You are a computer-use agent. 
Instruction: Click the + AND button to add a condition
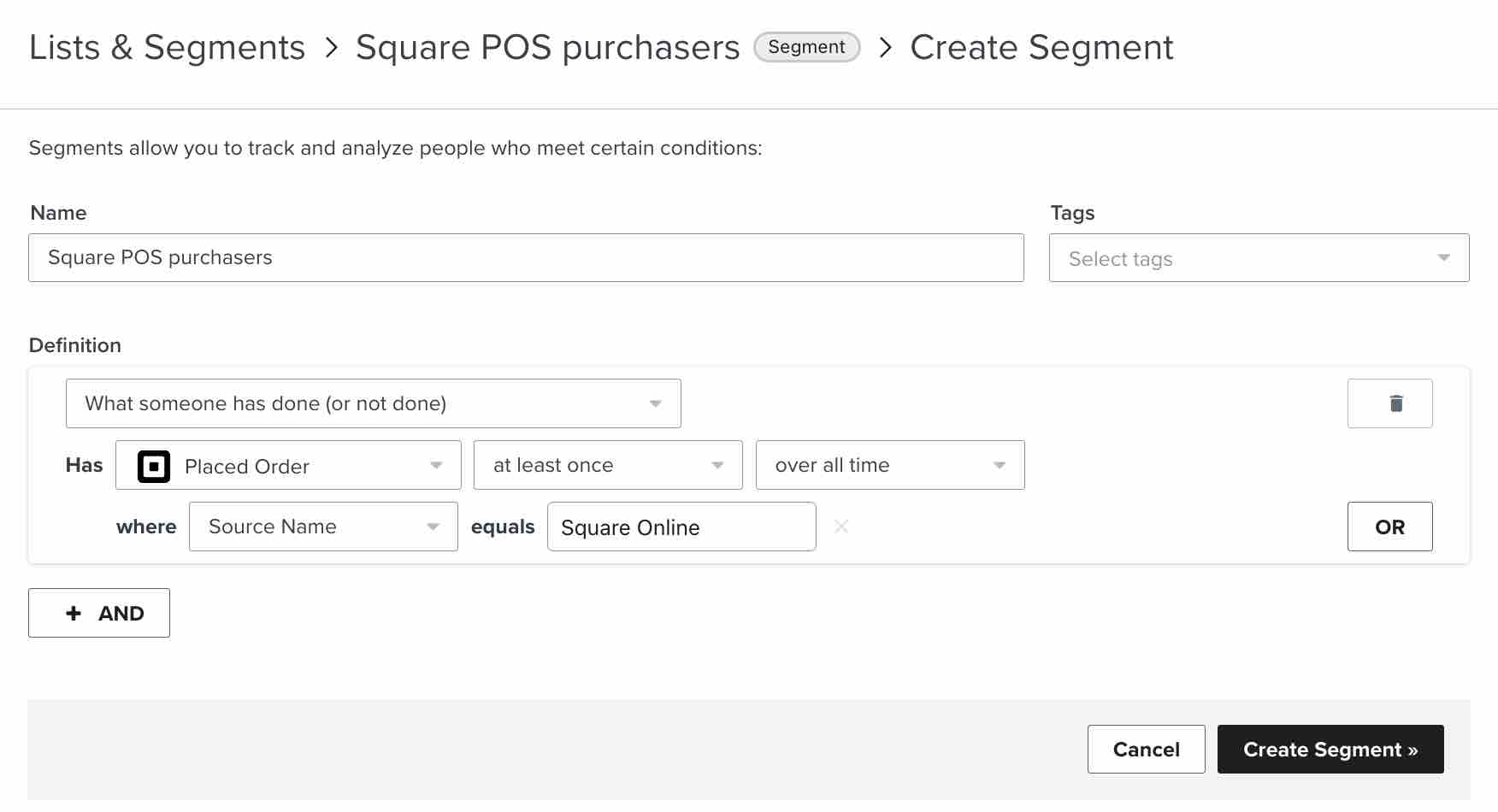click(98, 612)
